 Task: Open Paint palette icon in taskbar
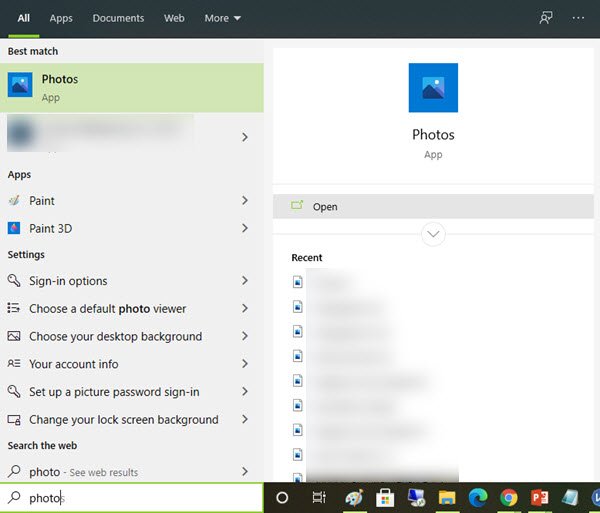354,498
